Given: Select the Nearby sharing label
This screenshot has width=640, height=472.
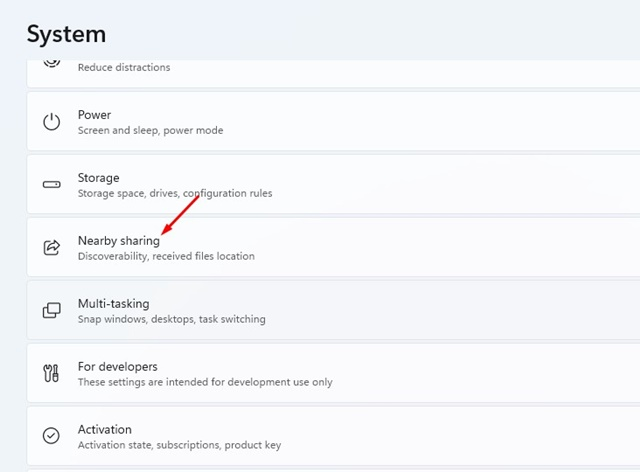Looking at the screenshot, I should tap(118, 241).
